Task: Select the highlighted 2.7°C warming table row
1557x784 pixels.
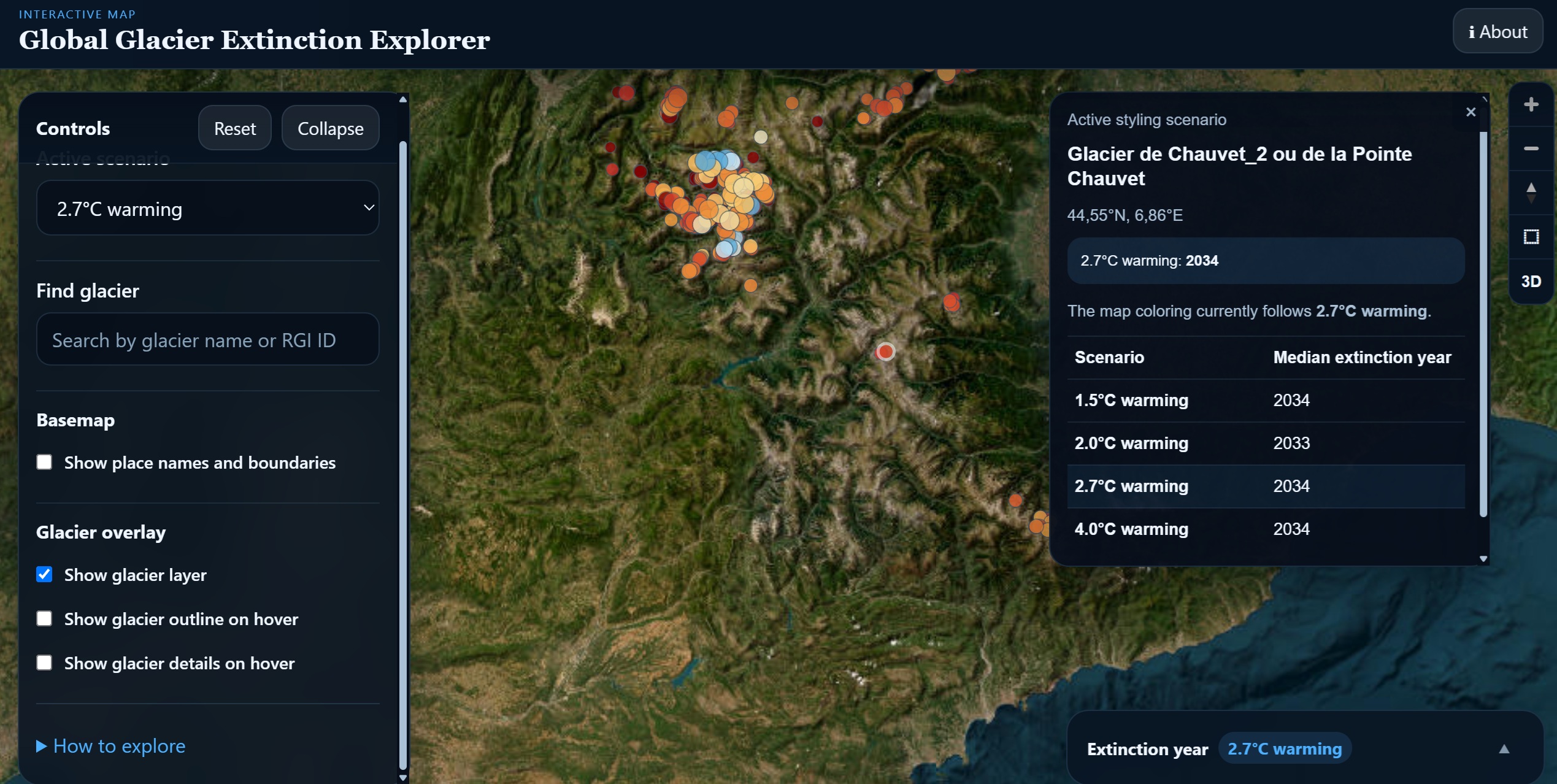Action: (1266, 486)
